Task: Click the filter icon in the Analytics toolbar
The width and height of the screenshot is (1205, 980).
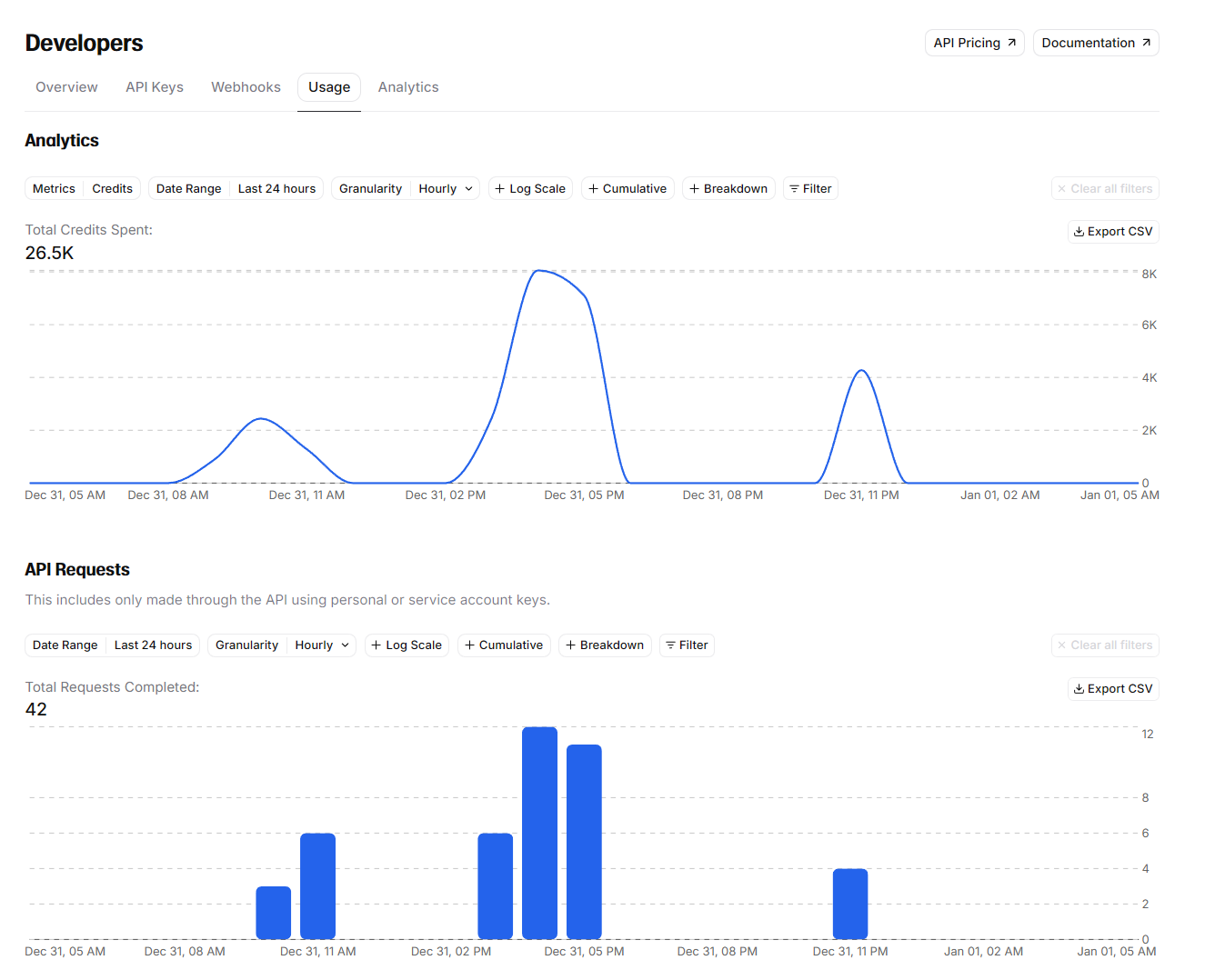Action: (x=794, y=189)
